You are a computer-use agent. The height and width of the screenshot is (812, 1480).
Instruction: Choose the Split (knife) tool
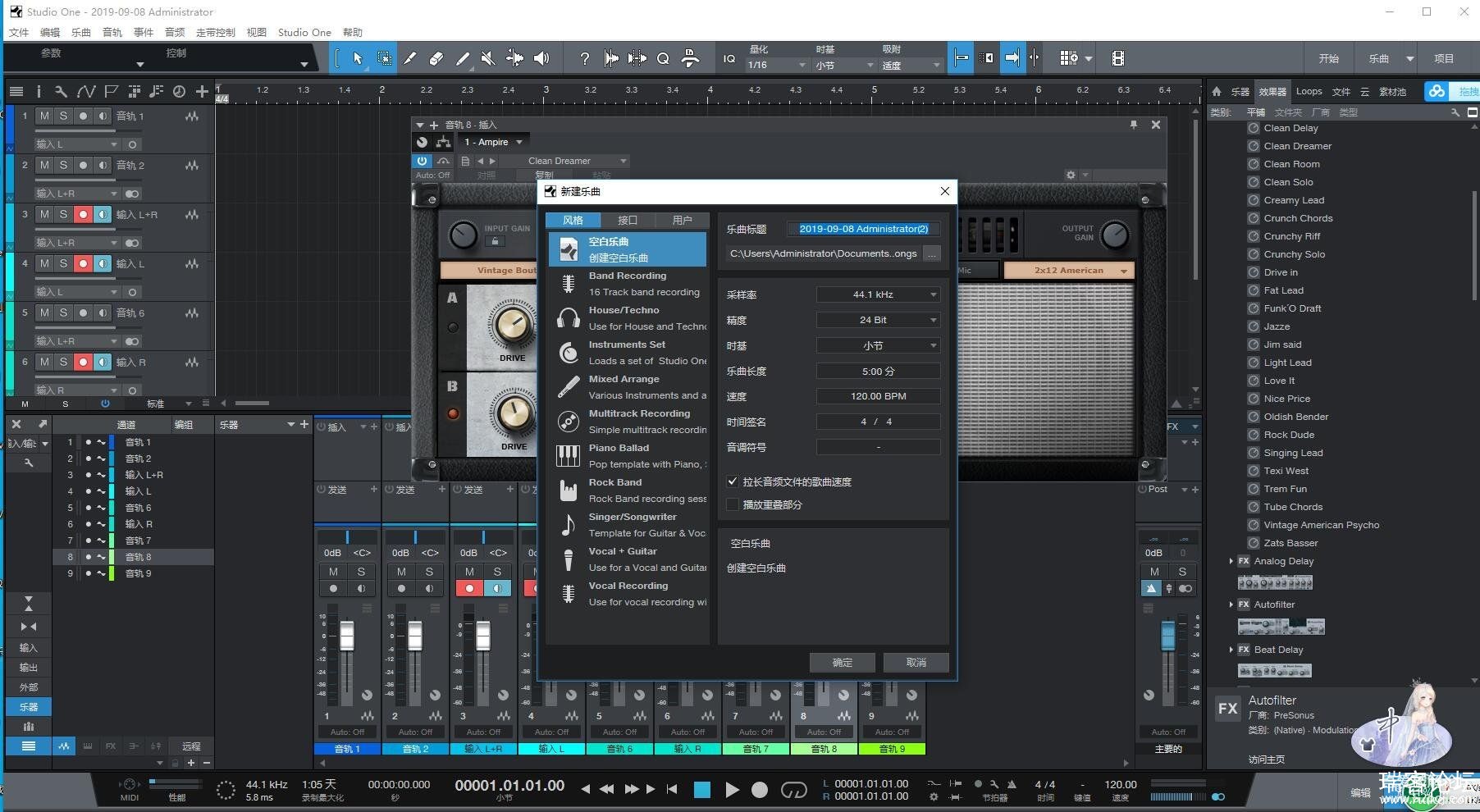coord(410,58)
